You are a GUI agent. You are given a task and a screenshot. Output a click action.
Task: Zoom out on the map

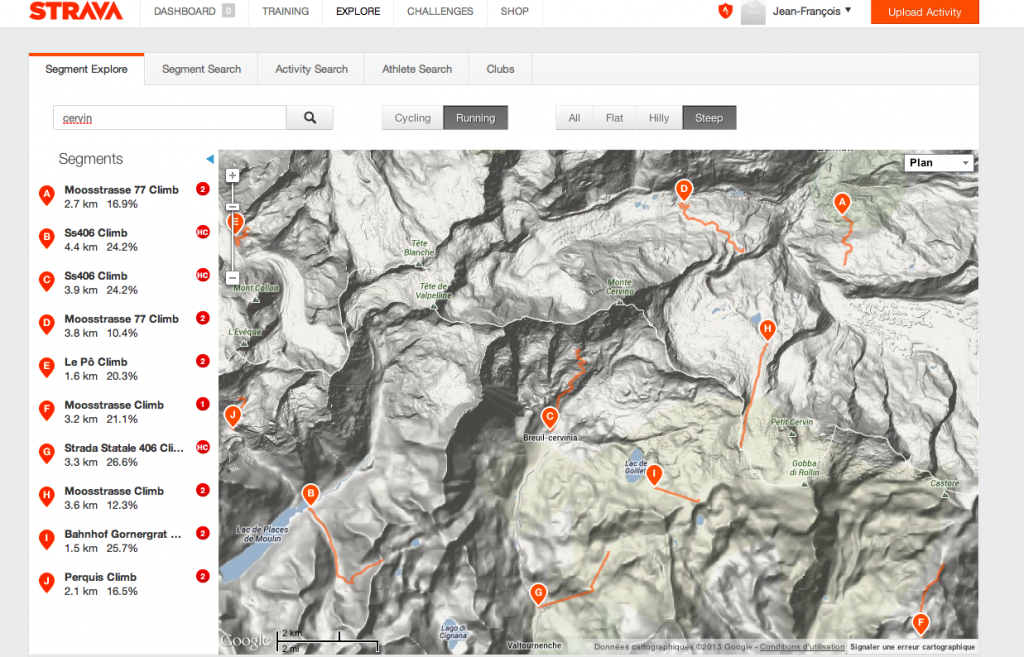point(232,278)
